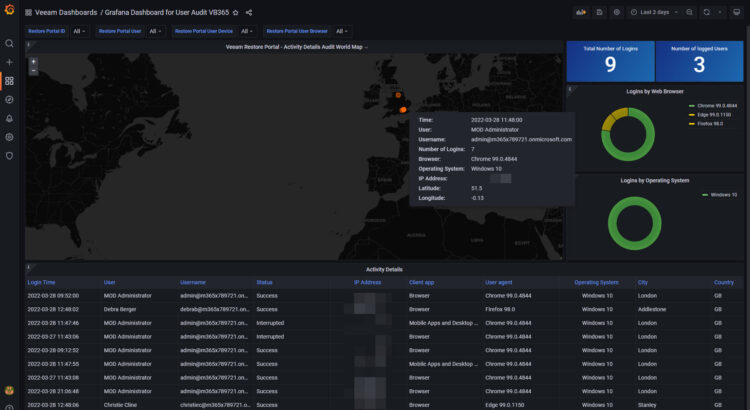Click the Total Number of Logins stat panel

[x=610, y=61]
